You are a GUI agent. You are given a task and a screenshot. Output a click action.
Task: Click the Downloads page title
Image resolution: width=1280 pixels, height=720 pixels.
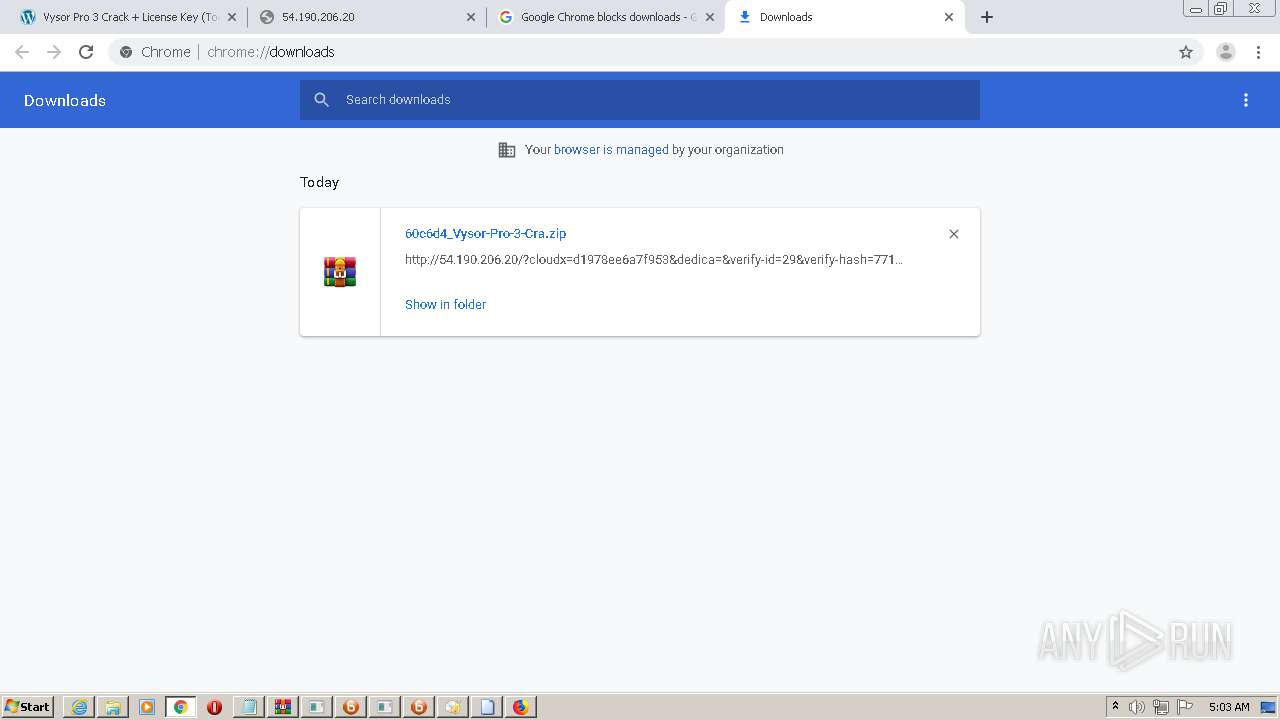coord(65,100)
